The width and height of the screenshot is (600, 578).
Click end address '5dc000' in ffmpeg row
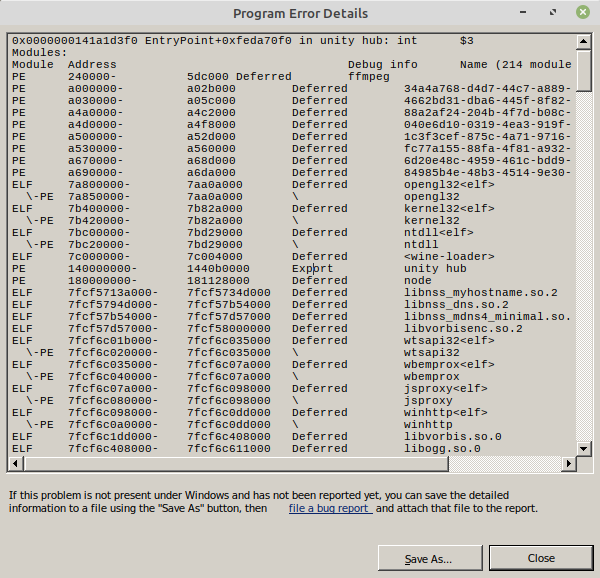(x=208, y=77)
